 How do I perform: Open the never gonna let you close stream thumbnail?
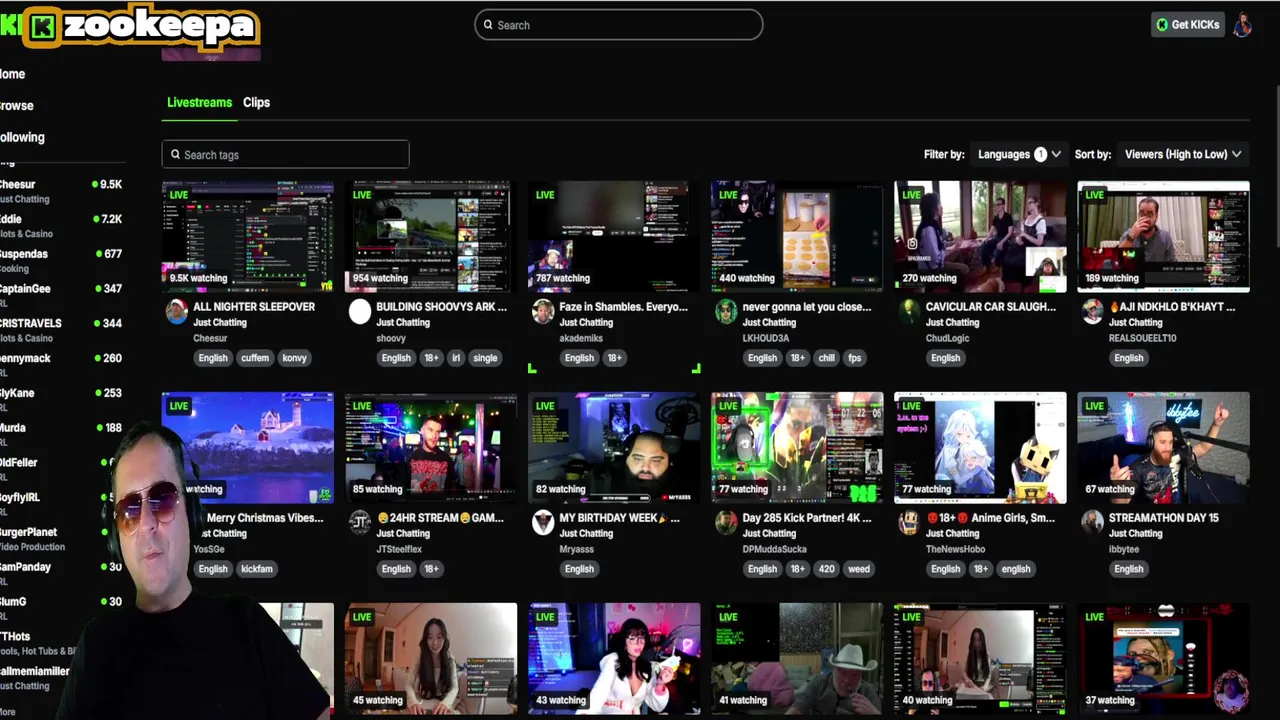(797, 236)
